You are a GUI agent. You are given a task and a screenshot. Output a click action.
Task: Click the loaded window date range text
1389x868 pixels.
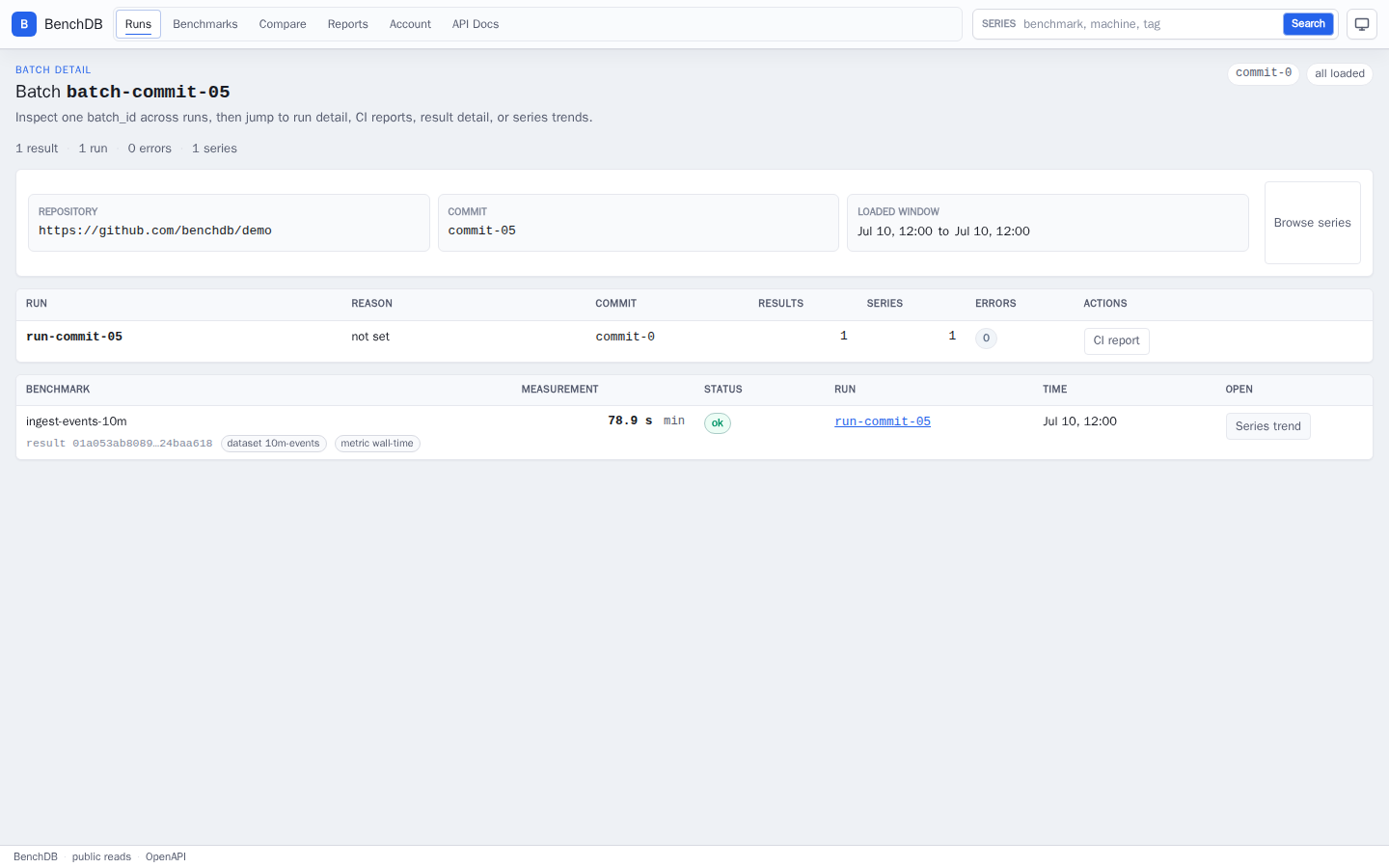click(943, 231)
